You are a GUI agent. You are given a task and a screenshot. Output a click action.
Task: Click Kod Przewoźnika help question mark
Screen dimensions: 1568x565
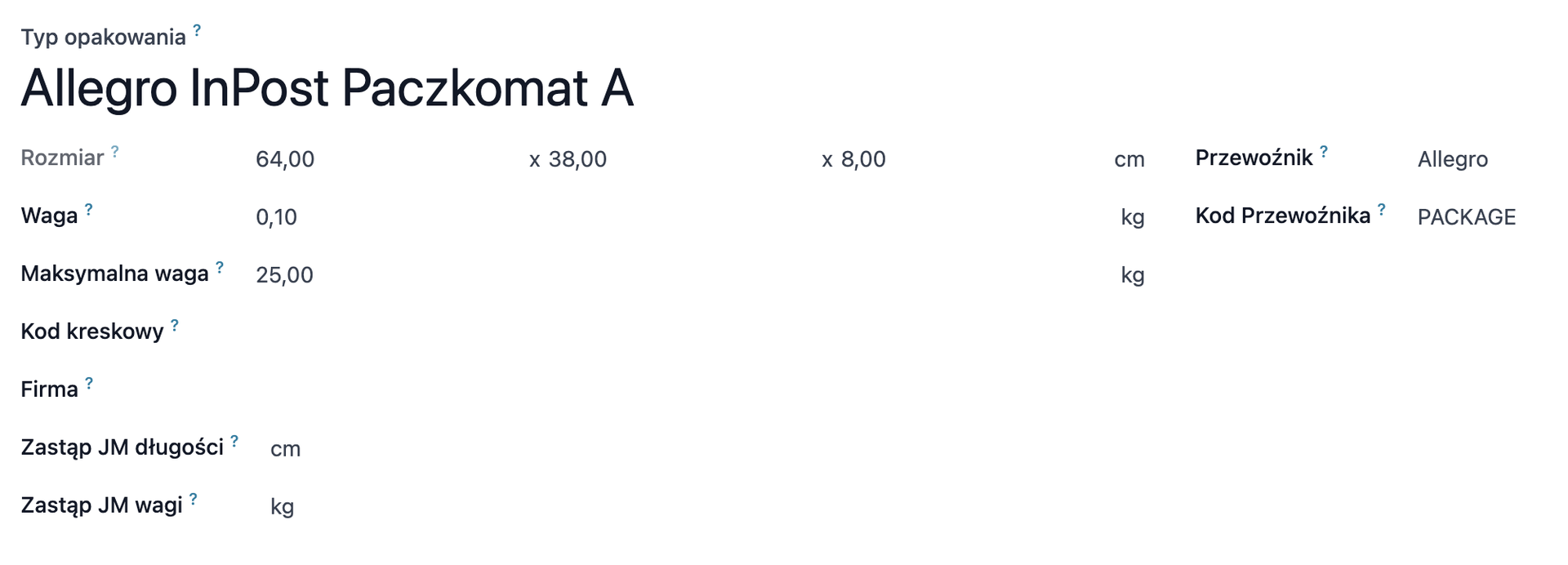pyautogui.click(x=1382, y=209)
